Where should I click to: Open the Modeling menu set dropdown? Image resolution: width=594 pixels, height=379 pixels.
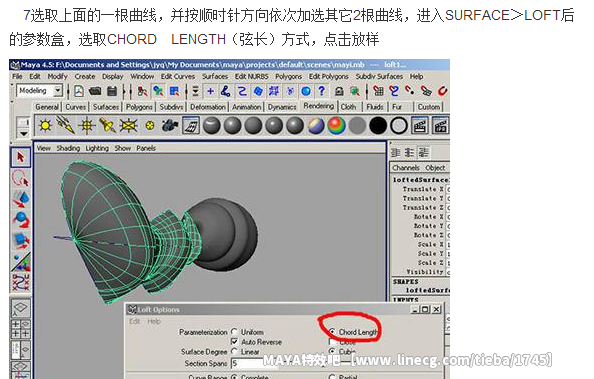(x=58, y=91)
